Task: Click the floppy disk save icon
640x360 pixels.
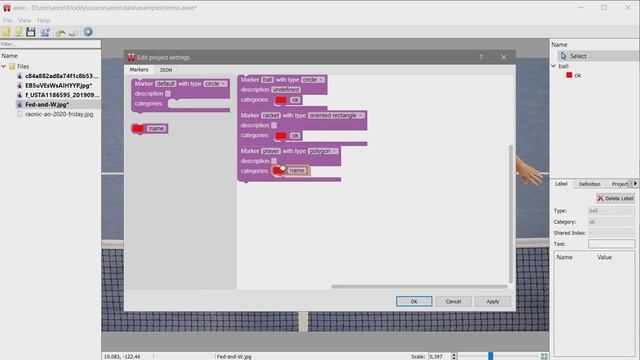Action: point(31,32)
